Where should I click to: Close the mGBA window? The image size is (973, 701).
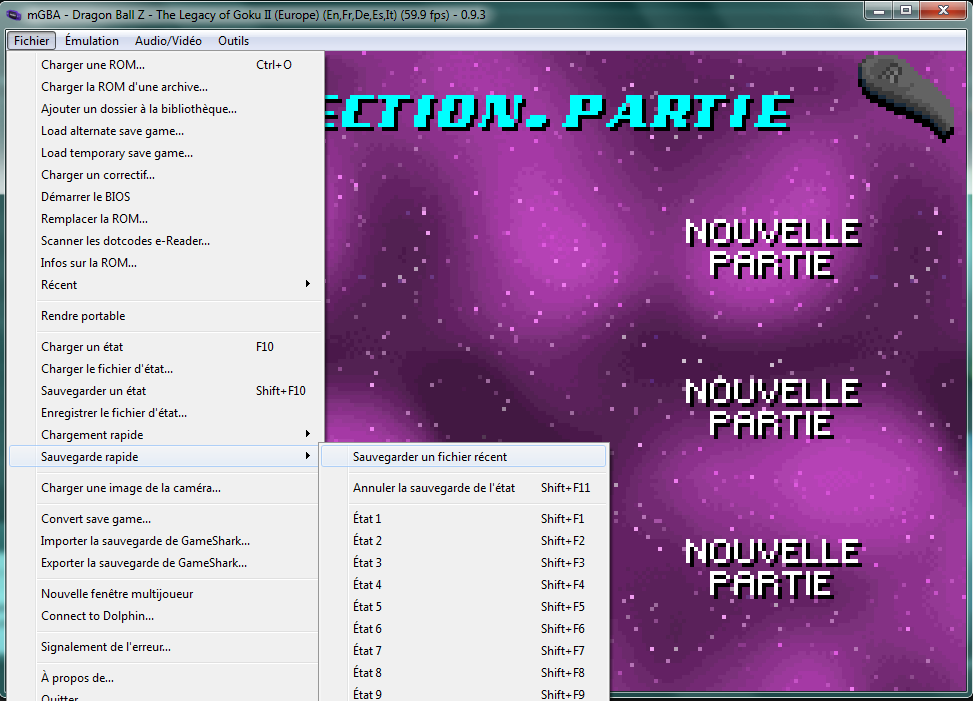(943, 11)
